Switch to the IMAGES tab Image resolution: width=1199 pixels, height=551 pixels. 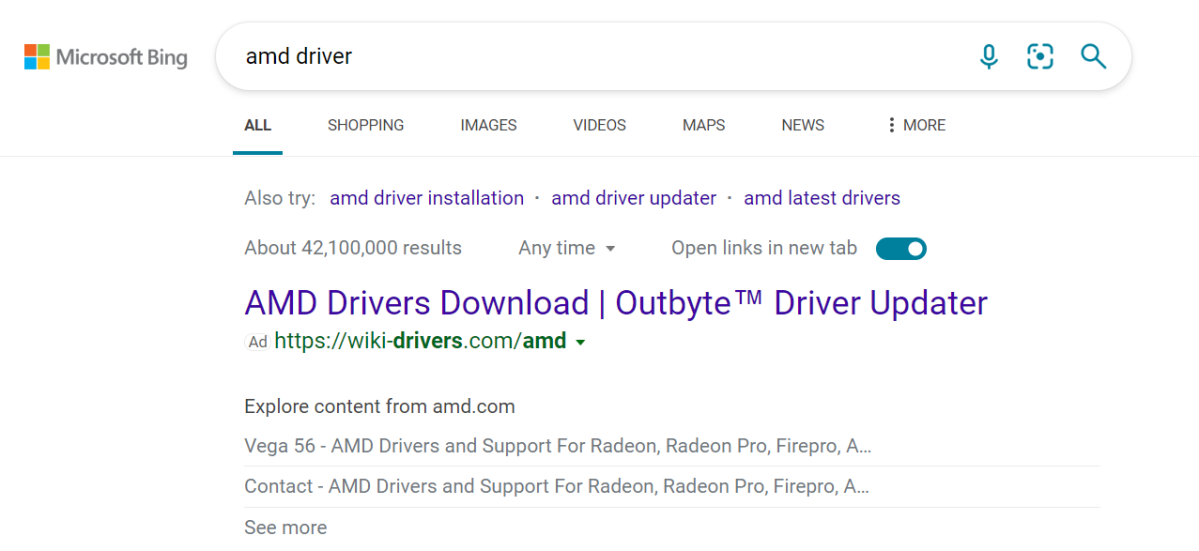click(x=489, y=125)
